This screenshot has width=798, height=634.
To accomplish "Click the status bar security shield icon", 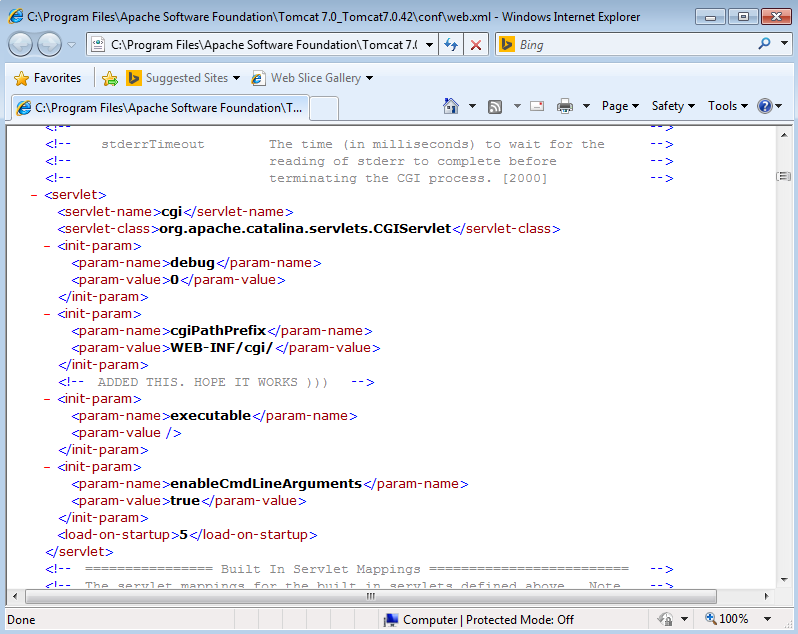I will [x=665, y=619].
